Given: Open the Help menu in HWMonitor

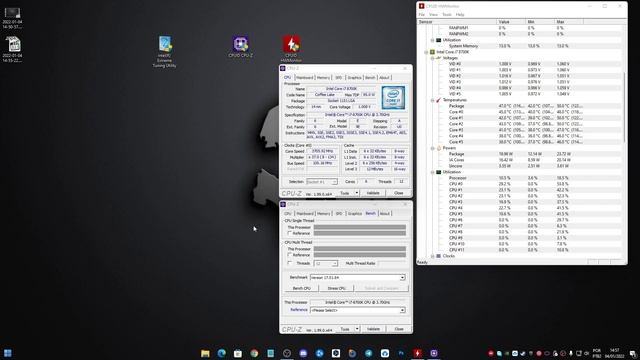Looking at the screenshot, I should click(x=460, y=15).
